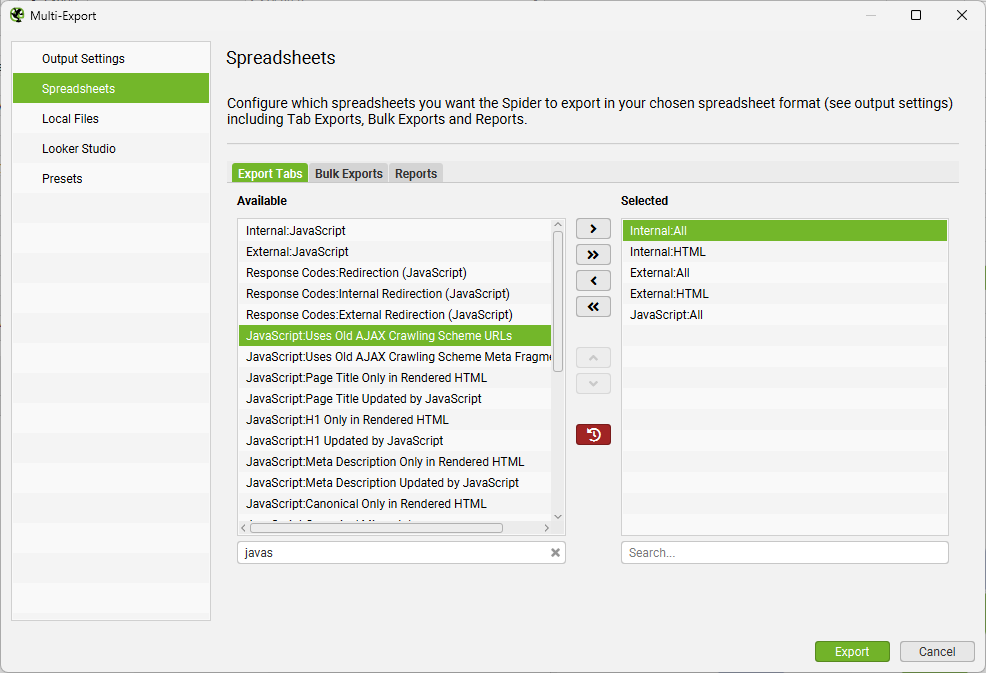Go to the Presets section

point(62,179)
